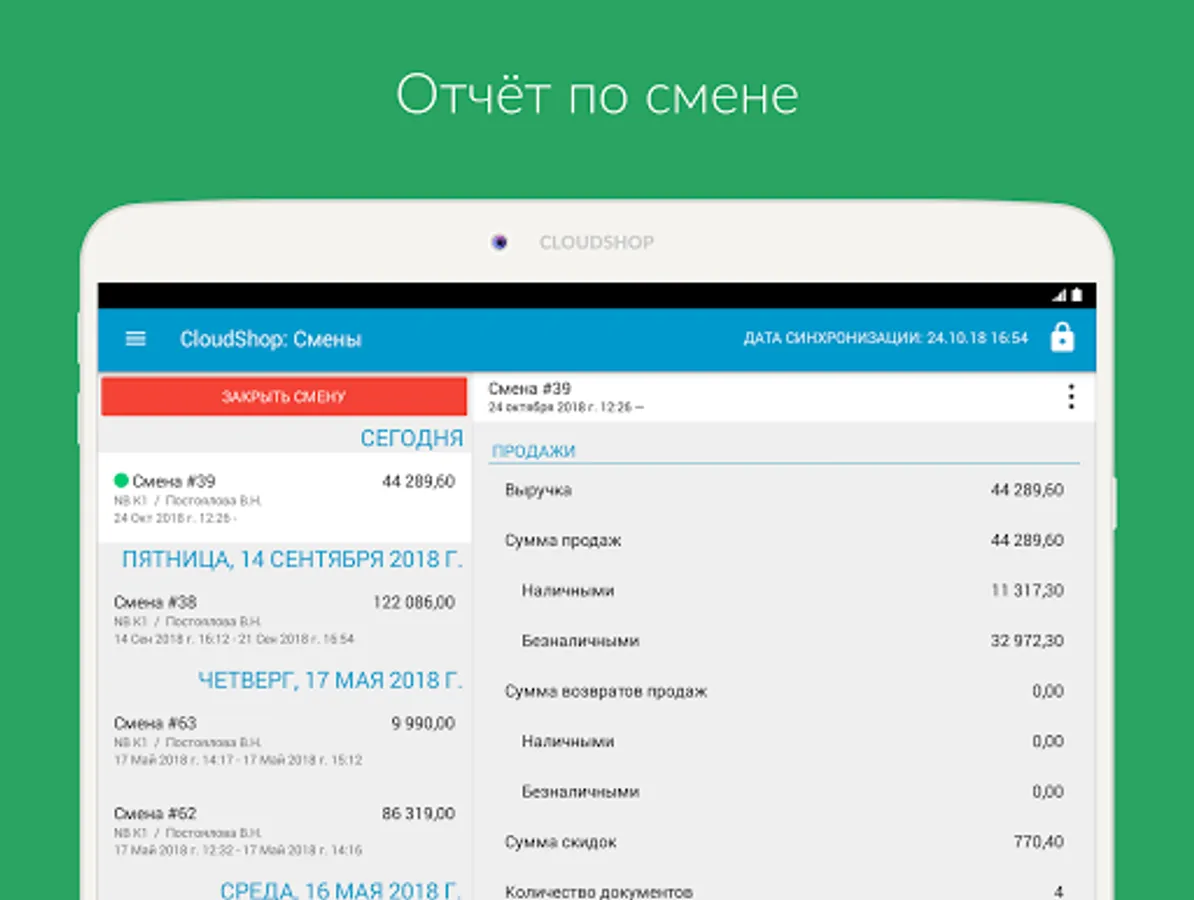The height and width of the screenshot is (900, 1194).
Task: Select shift Смена #38 in the list
Action: pos(284,619)
